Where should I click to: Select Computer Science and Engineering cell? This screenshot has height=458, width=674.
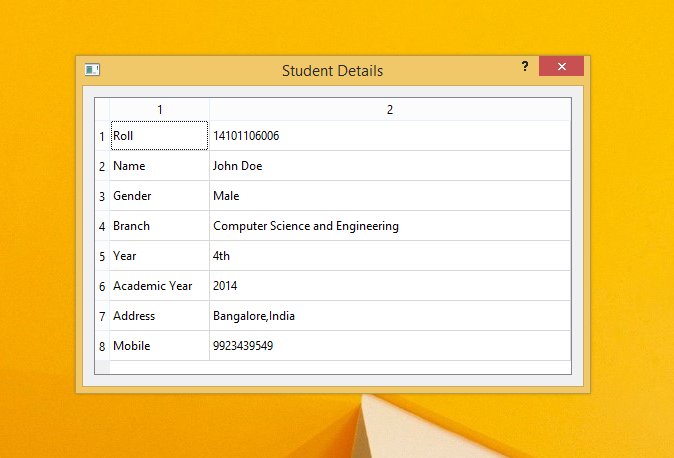pos(390,226)
